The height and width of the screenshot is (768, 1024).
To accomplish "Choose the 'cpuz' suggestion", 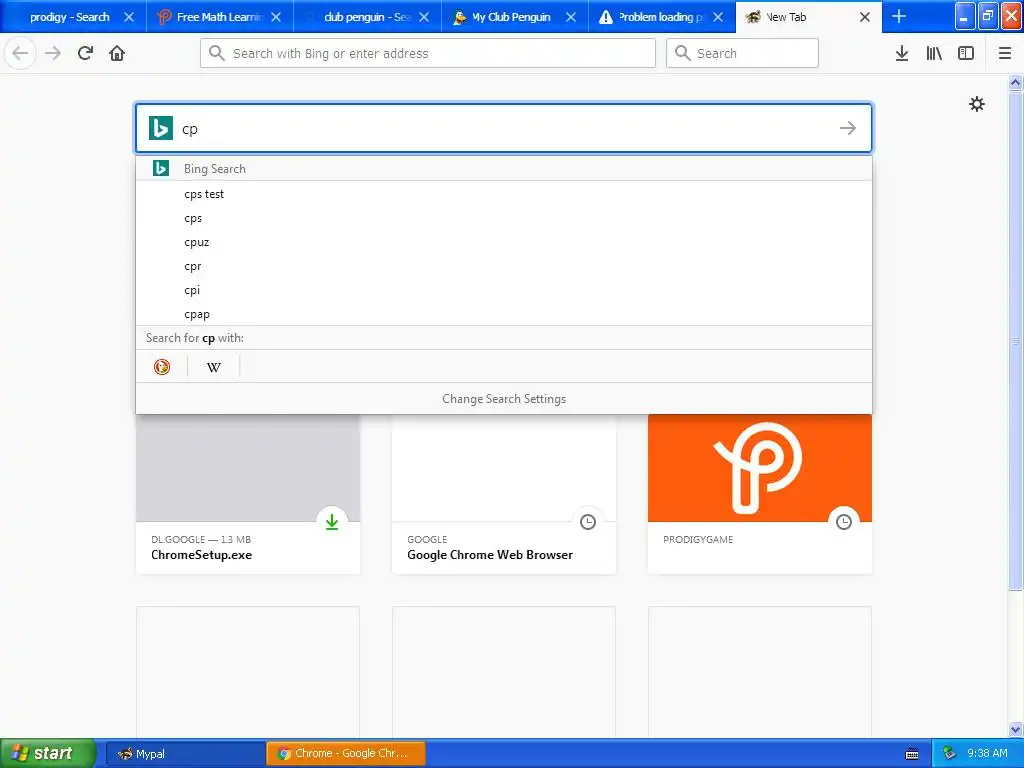I will pyautogui.click(x=504, y=242).
